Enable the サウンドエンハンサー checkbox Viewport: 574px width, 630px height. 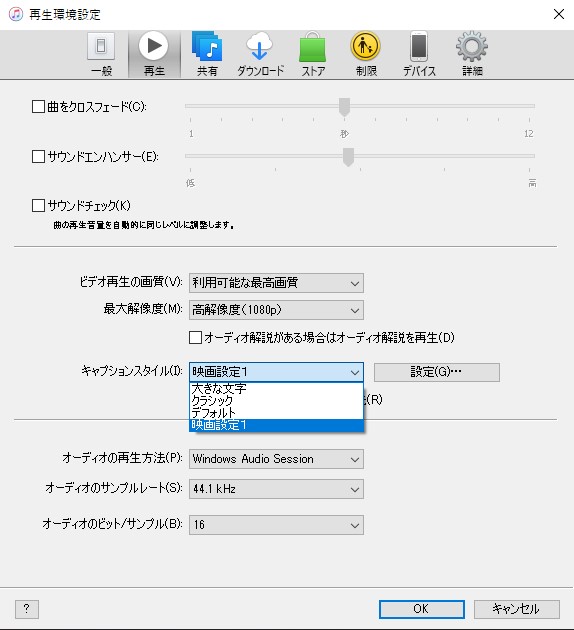click(x=38, y=156)
